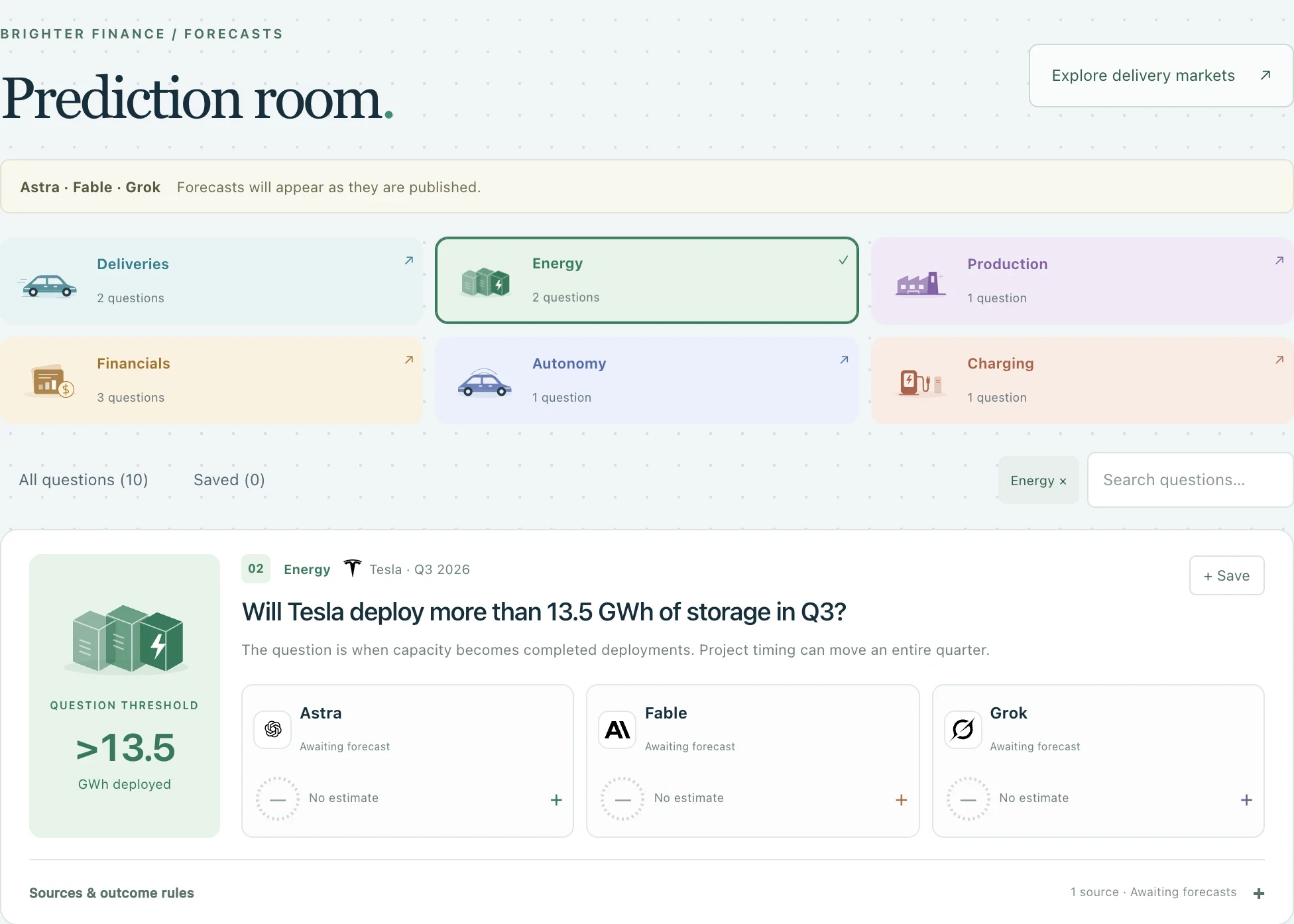Click the Autonomy car icon

coord(485,382)
